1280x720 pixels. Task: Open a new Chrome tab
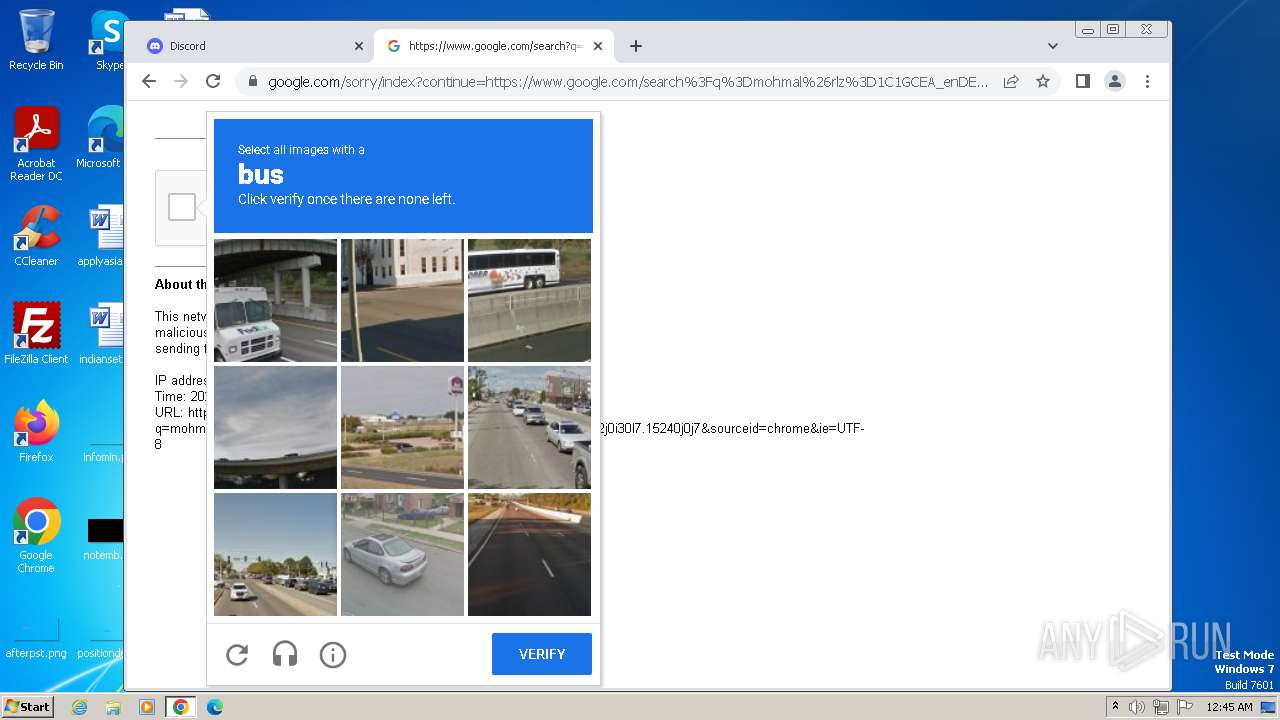[x=635, y=46]
